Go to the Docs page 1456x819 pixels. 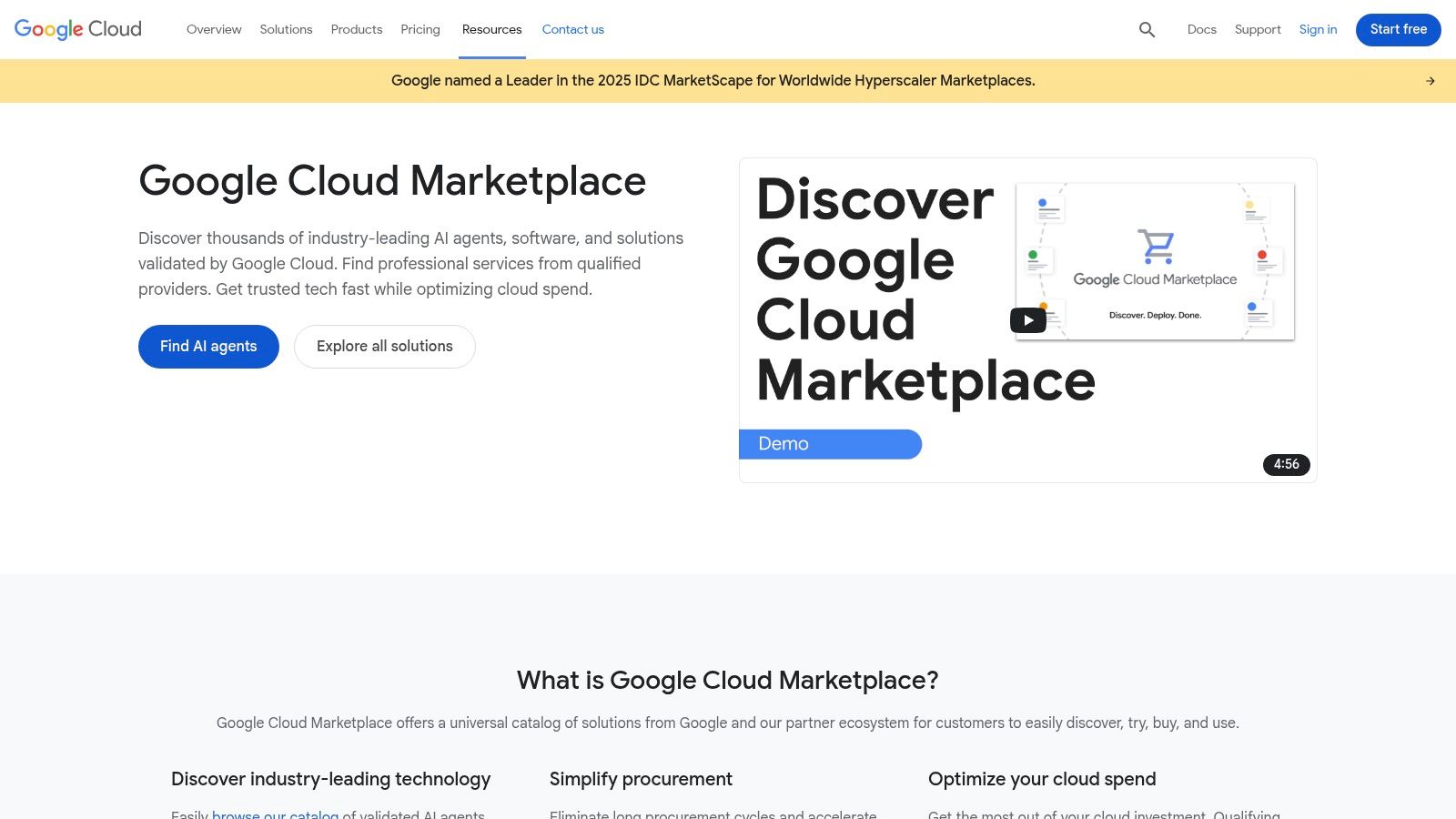(1201, 29)
